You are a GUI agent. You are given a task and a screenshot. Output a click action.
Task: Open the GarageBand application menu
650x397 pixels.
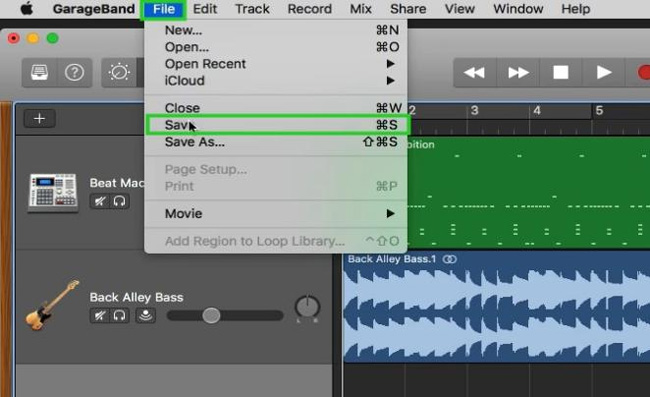coord(94,9)
